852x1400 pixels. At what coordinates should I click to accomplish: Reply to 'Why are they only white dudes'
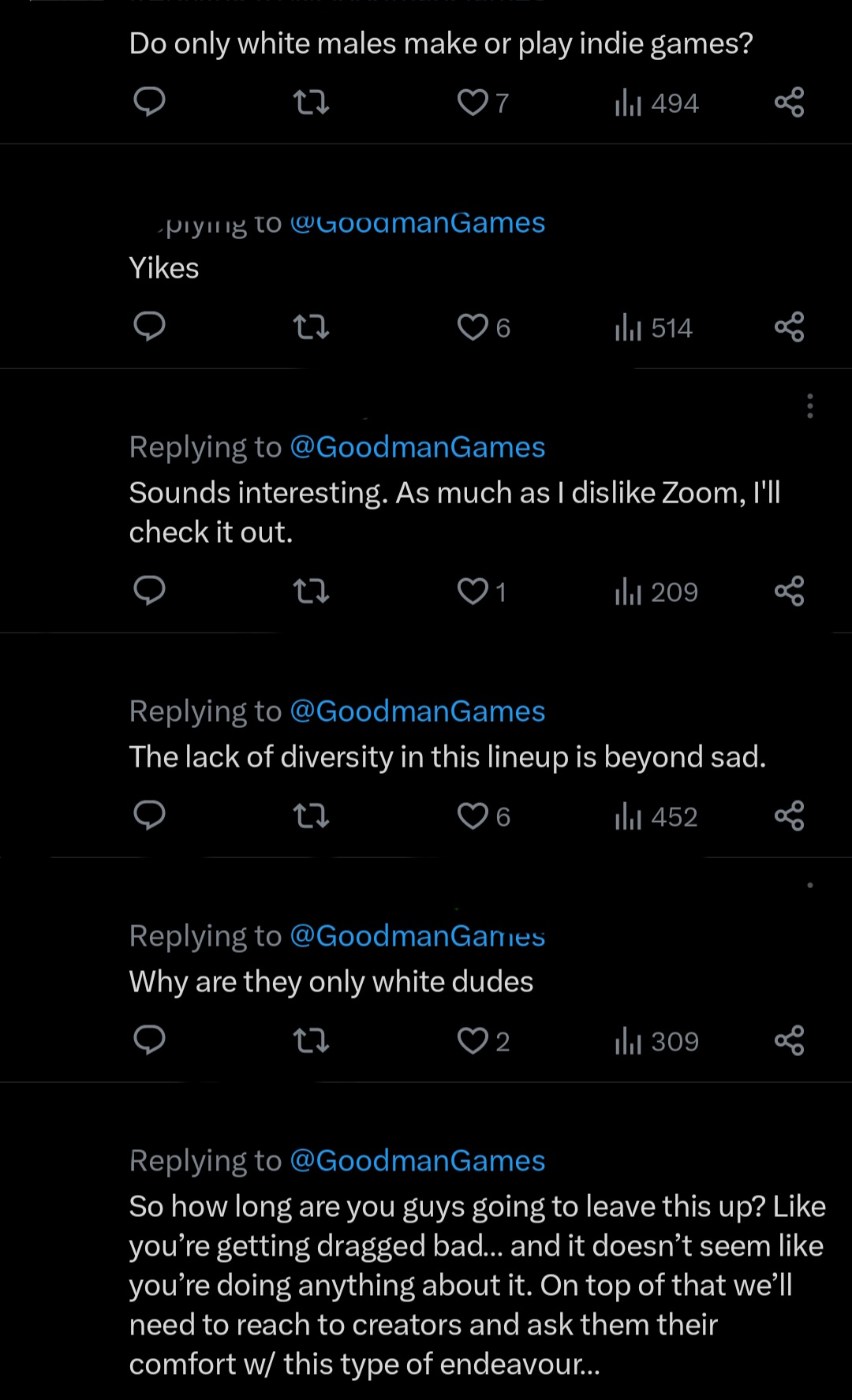[149, 1040]
